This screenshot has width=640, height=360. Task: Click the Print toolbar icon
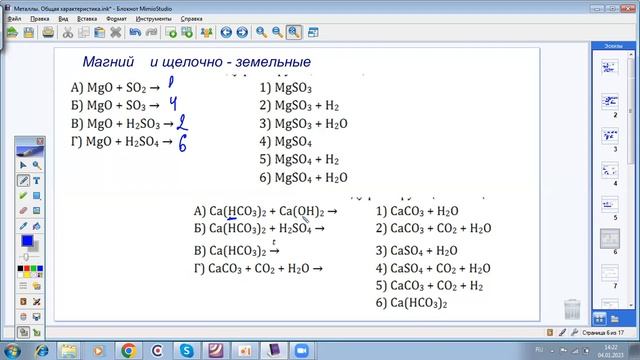[48, 32]
